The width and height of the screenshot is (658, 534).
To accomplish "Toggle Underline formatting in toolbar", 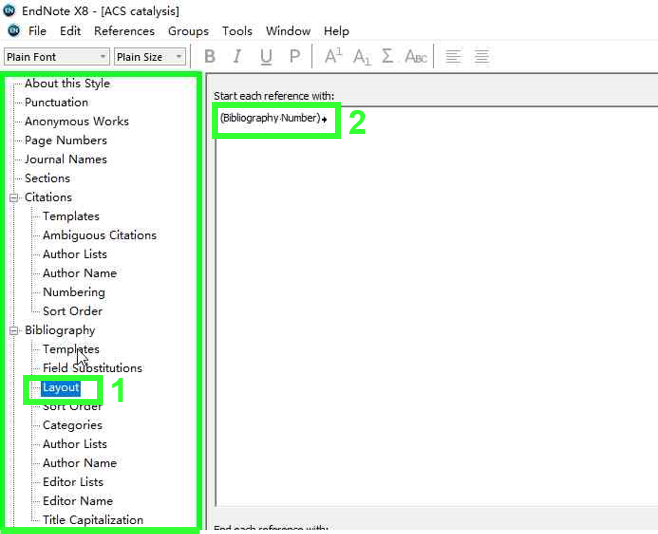I will (266, 57).
